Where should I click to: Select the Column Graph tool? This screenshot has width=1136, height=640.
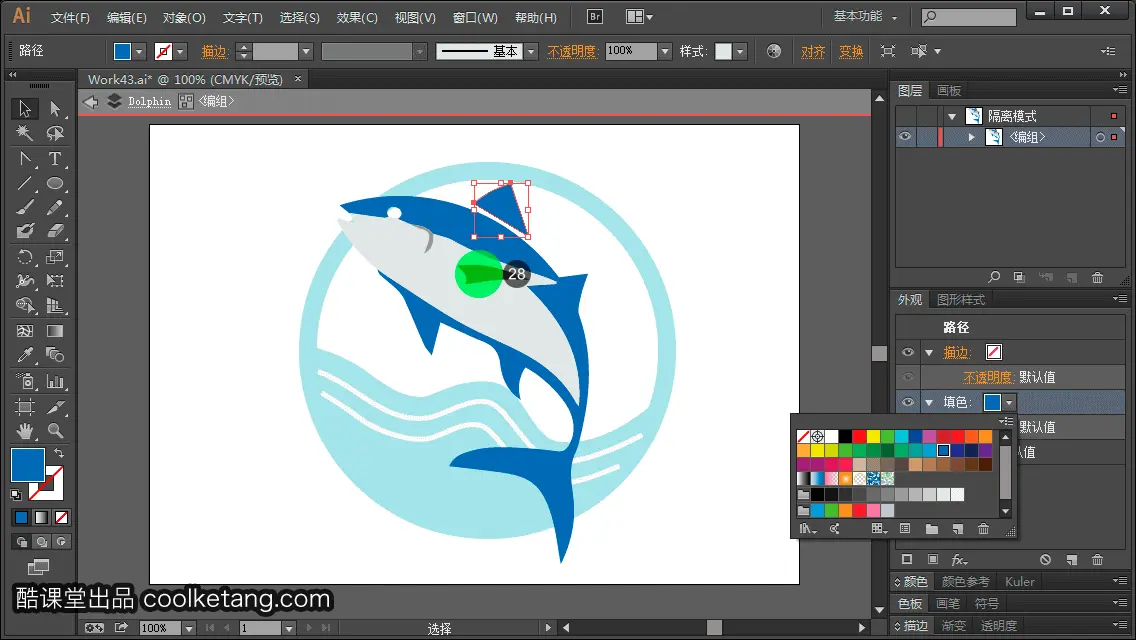point(55,381)
